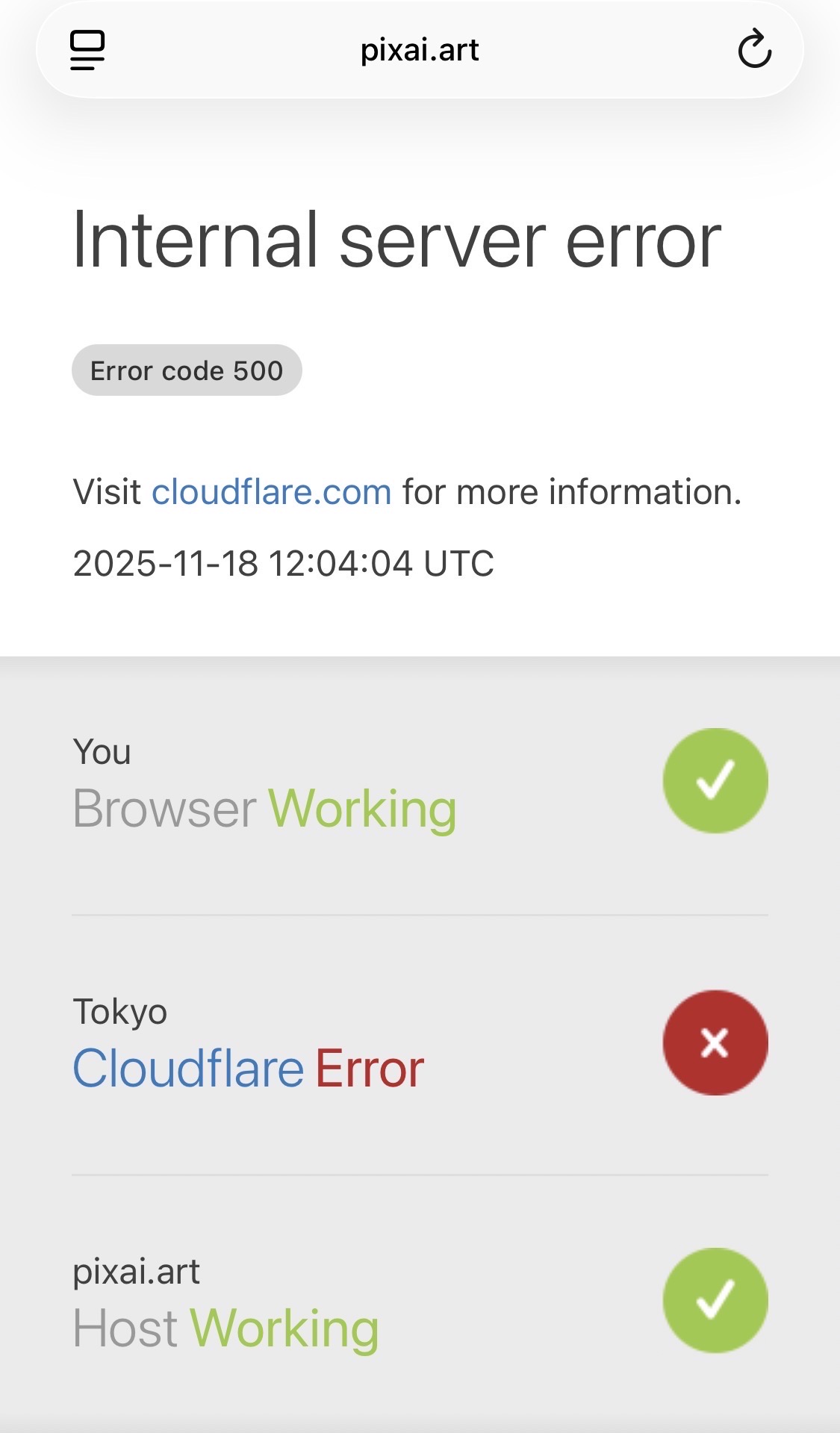Click the green Browser Working checkmark icon
Image resolution: width=840 pixels, height=1433 pixels.
[x=715, y=780]
